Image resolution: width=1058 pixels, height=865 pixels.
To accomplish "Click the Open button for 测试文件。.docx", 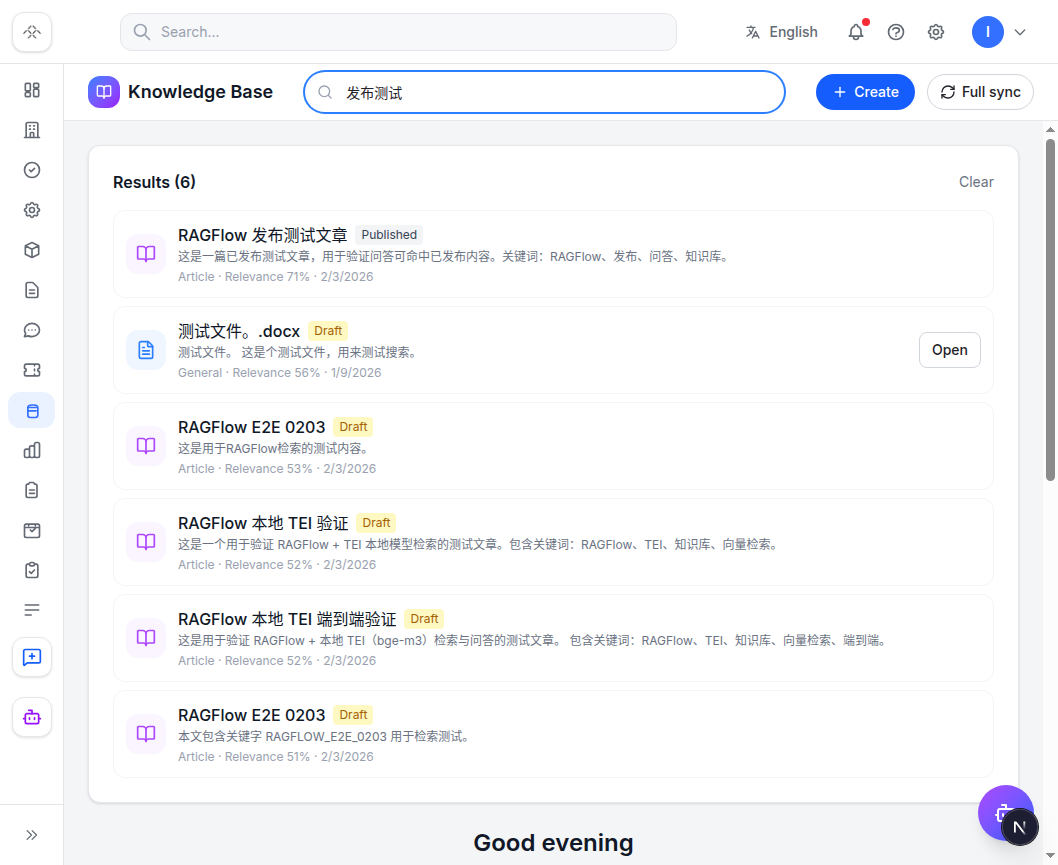I will click(949, 350).
